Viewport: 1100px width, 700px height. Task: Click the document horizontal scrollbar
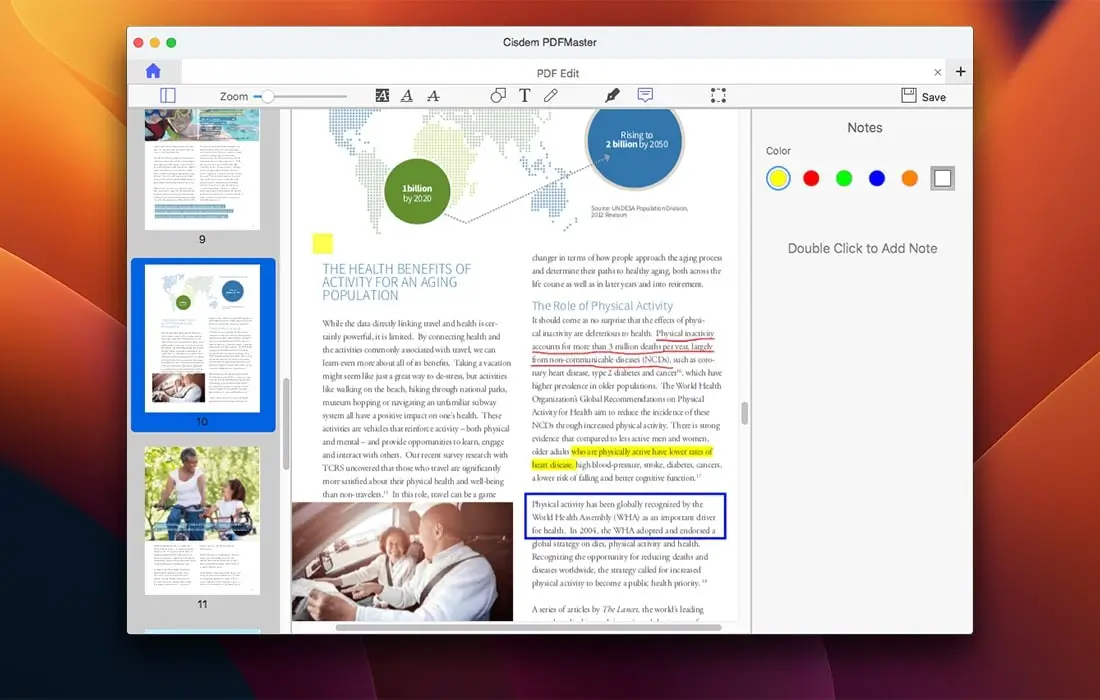click(x=528, y=627)
